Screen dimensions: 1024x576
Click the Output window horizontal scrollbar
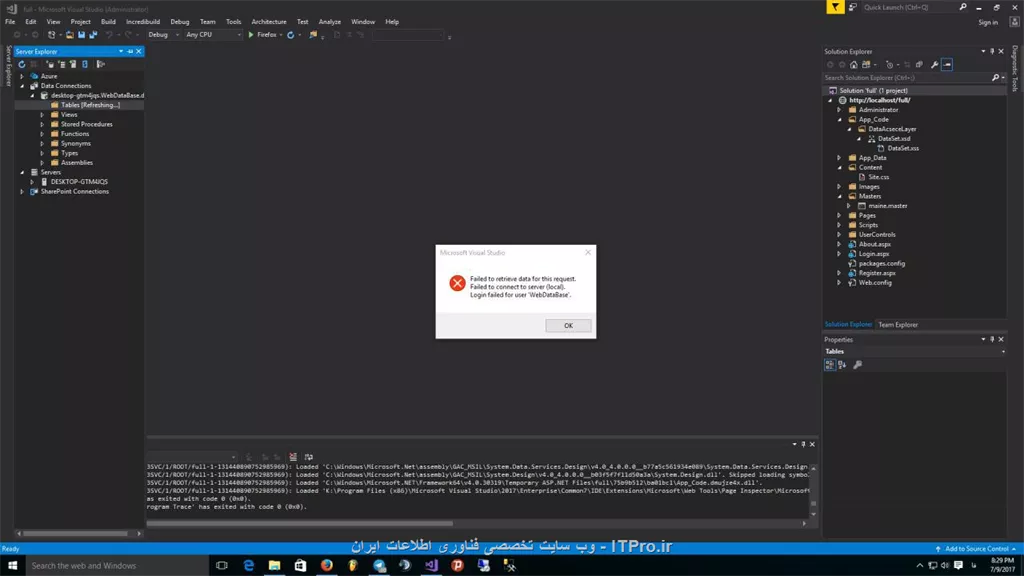(299, 523)
